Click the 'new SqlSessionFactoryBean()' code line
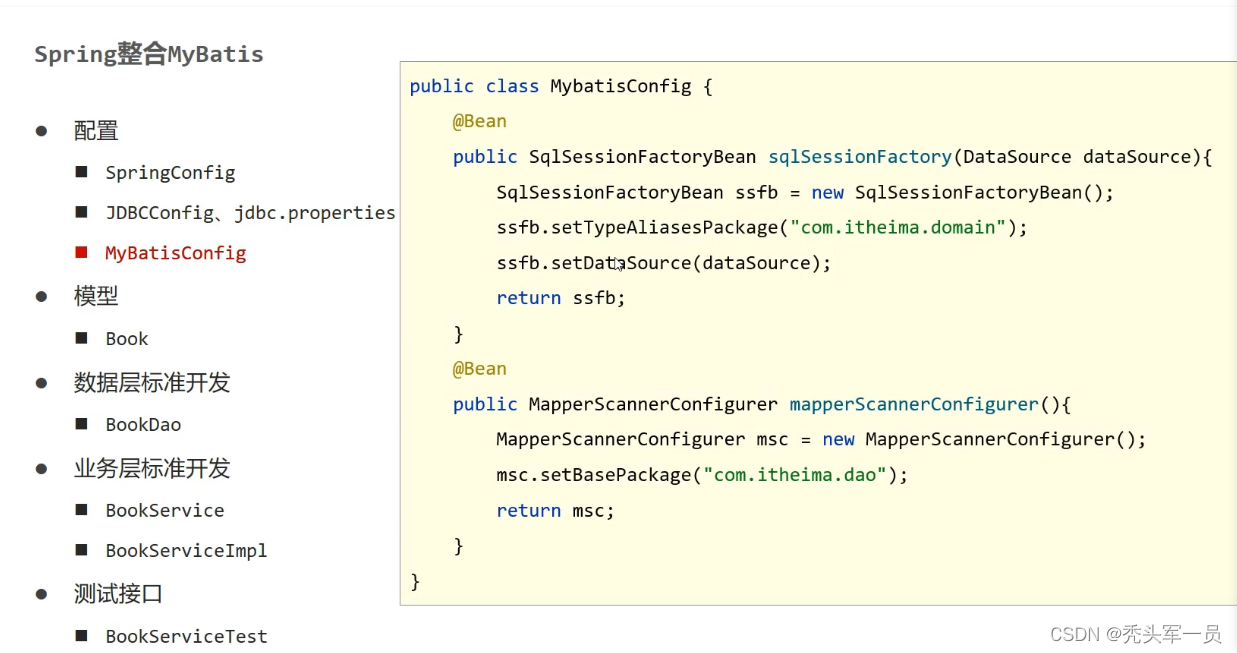 (805, 192)
